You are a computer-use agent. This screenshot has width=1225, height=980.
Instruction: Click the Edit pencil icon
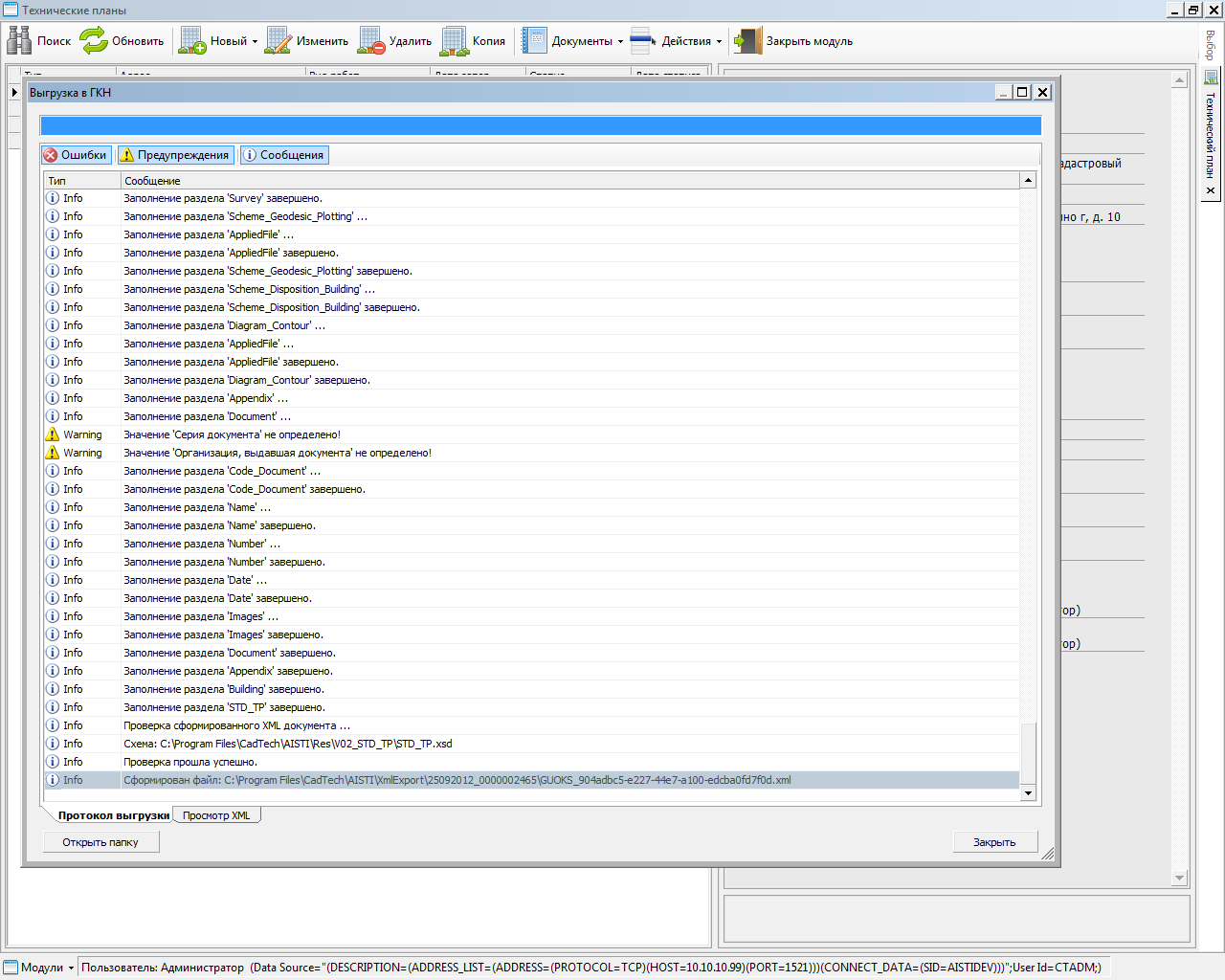(x=278, y=41)
